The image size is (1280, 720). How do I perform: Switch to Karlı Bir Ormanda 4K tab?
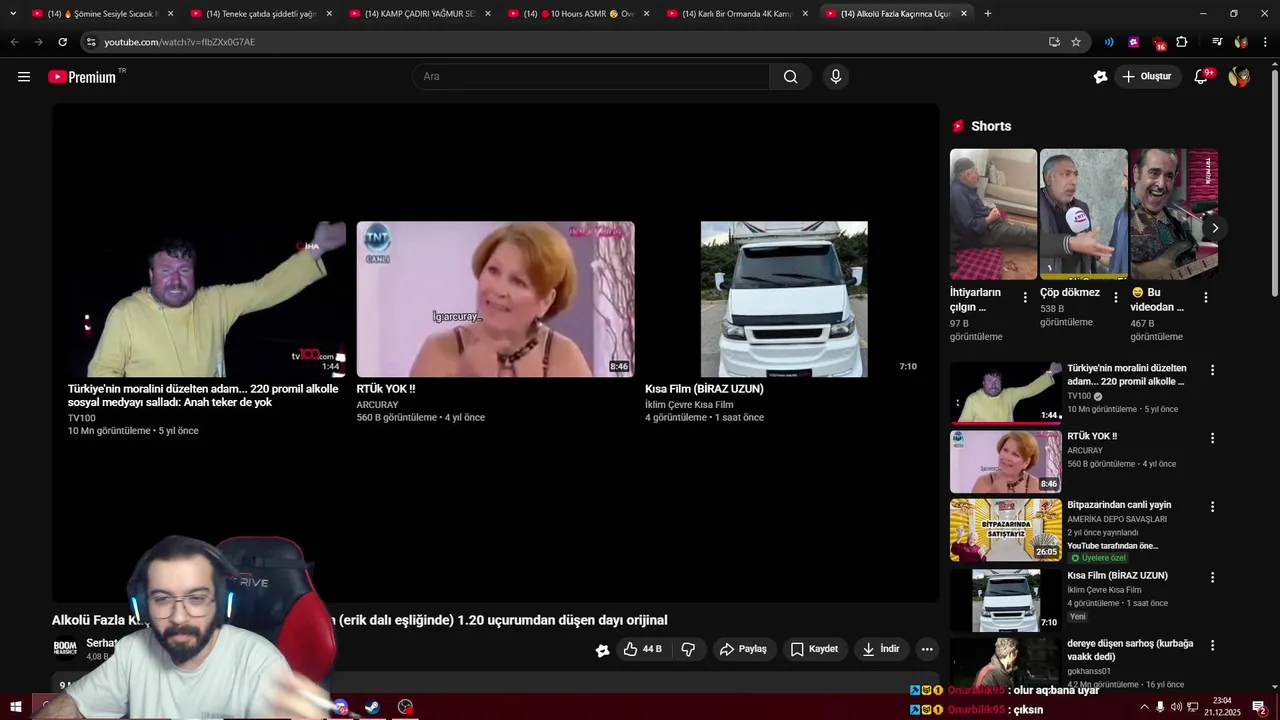pyautogui.click(x=737, y=14)
